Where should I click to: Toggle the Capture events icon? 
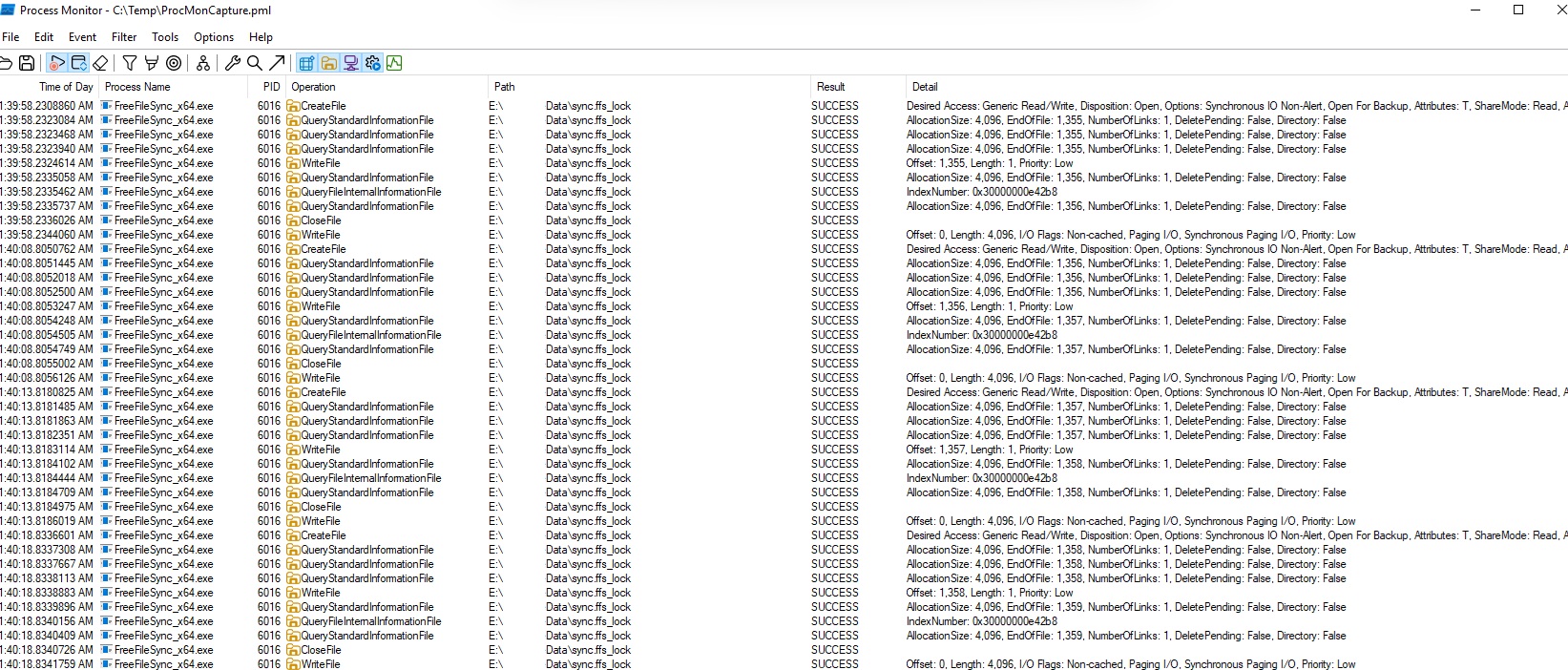[x=57, y=63]
